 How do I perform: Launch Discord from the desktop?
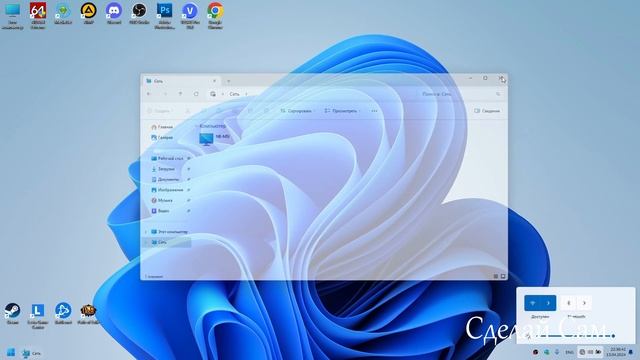[x=113, y=14]
